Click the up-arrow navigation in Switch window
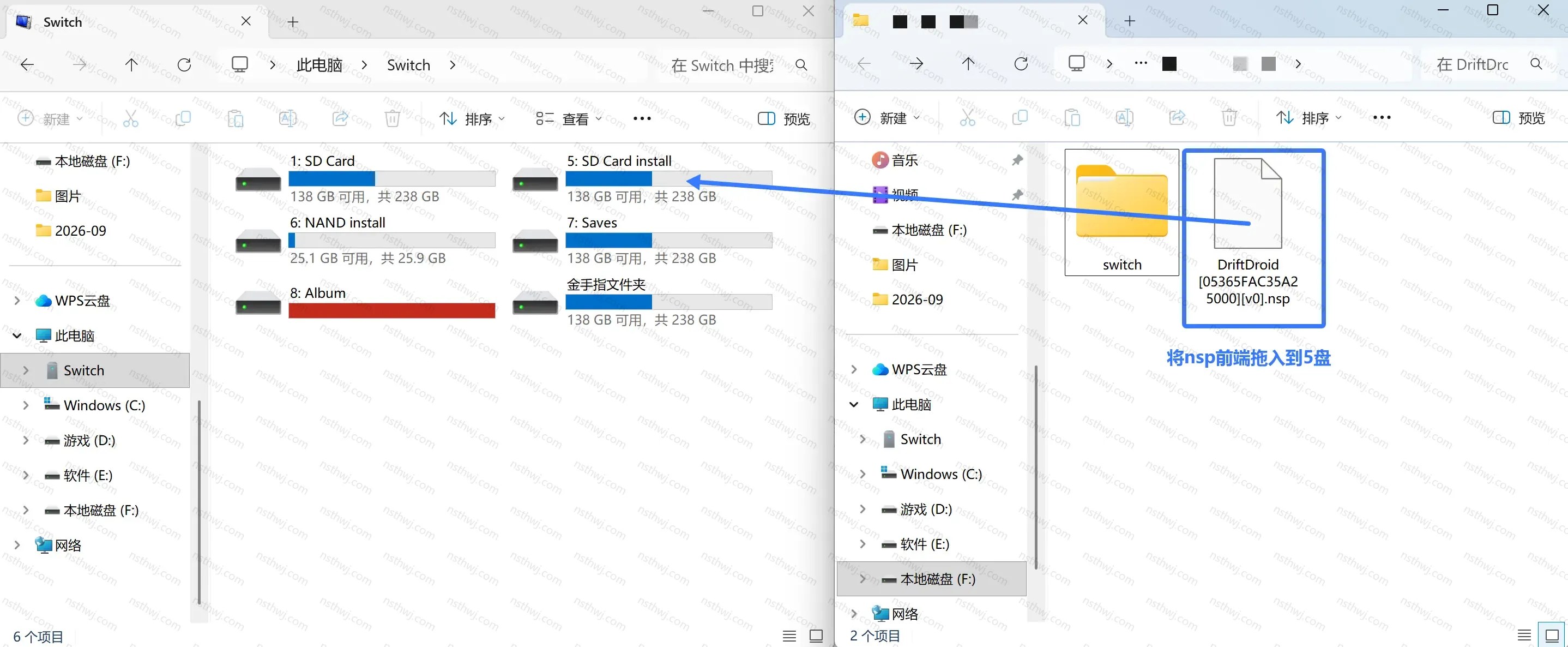Viewport: 1568px width, 647px height. (x=131, y=64)
